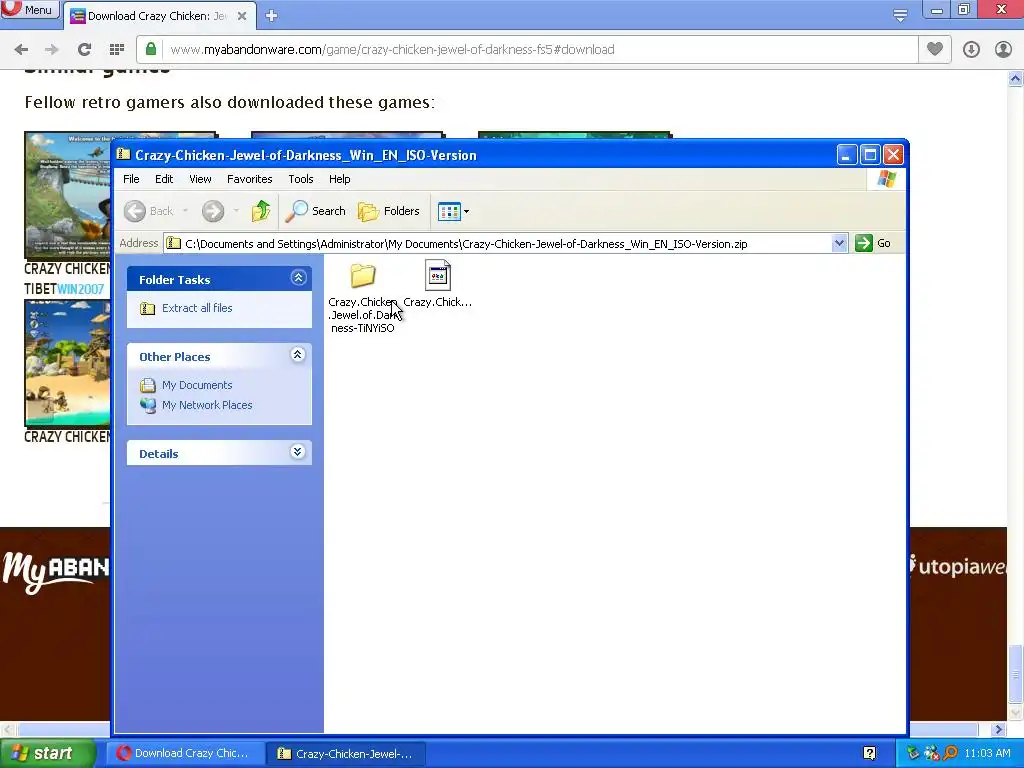Open Search in Explorer toolbar
This screenshot has width=1024, height=768.
[316, 211]
